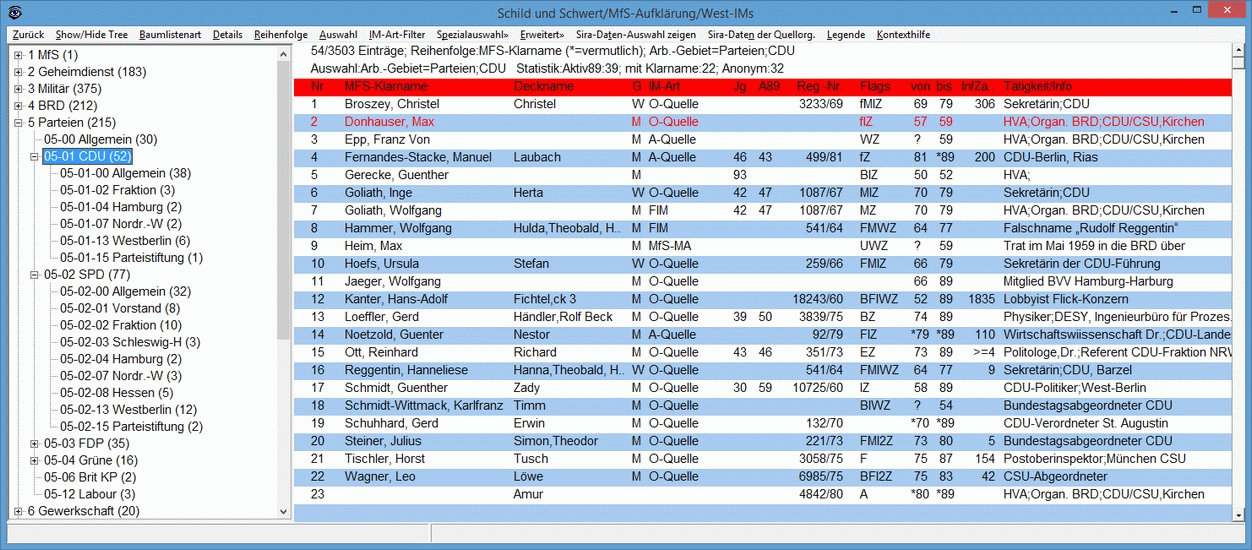
Task: Click the Flags column header
Action: pyautogui.click(x=875, y=87)
